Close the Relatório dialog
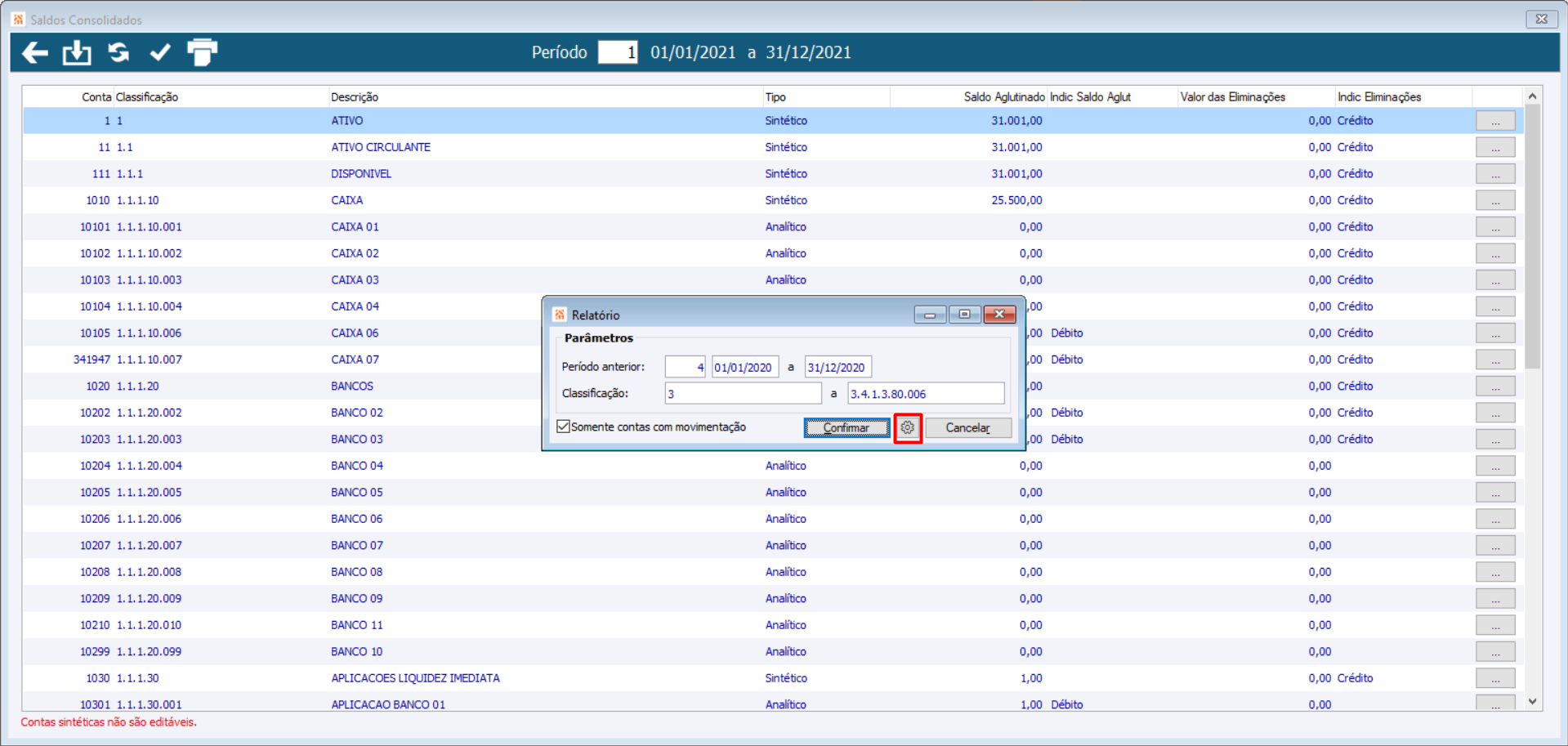 pyautogui.click(x=999, y=315)
